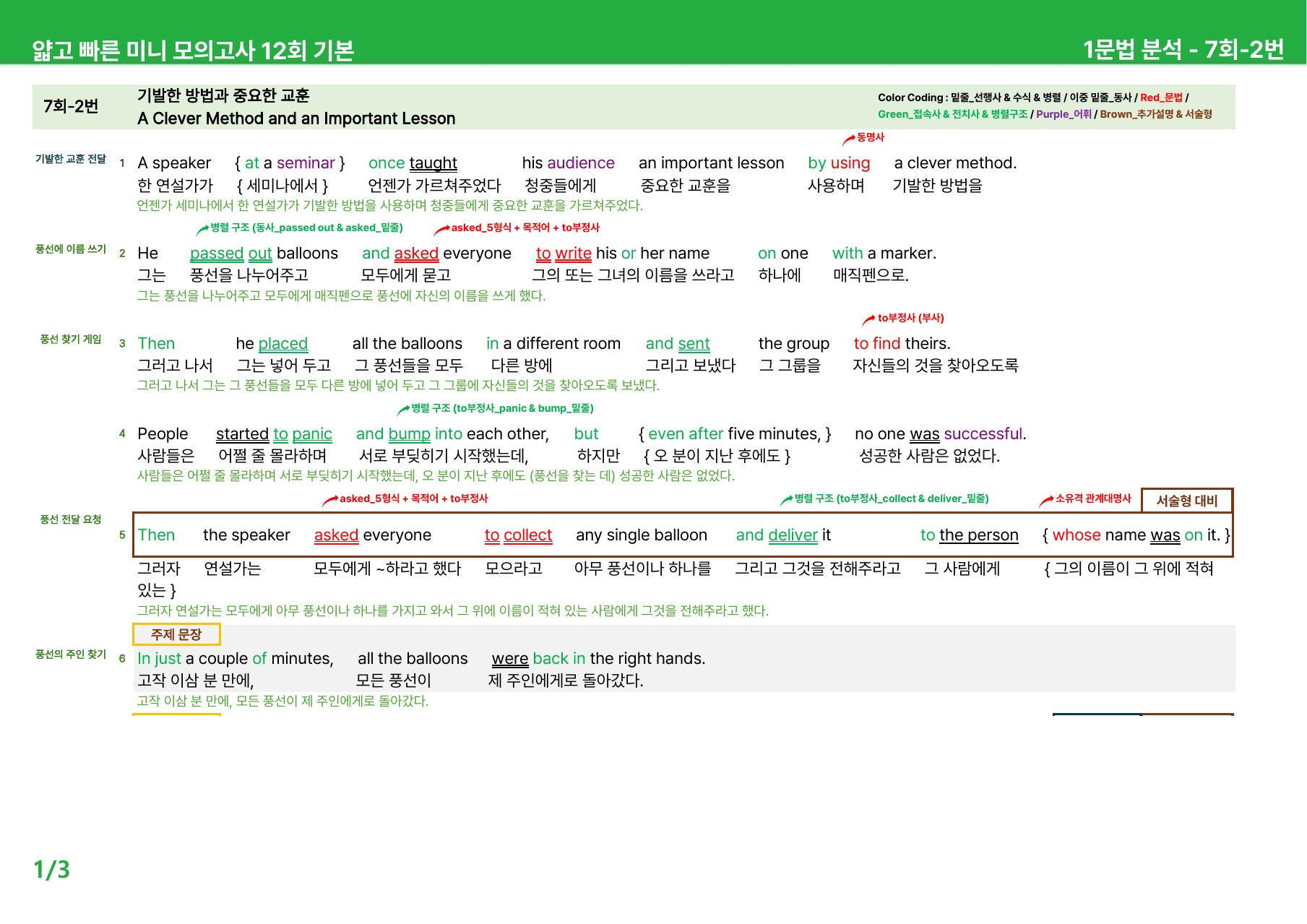Screen dimensions: 1307x924
Task: Click the 'Brown_추가설명 & 서술형' legend entry
Action: [x=1156, y=114]
